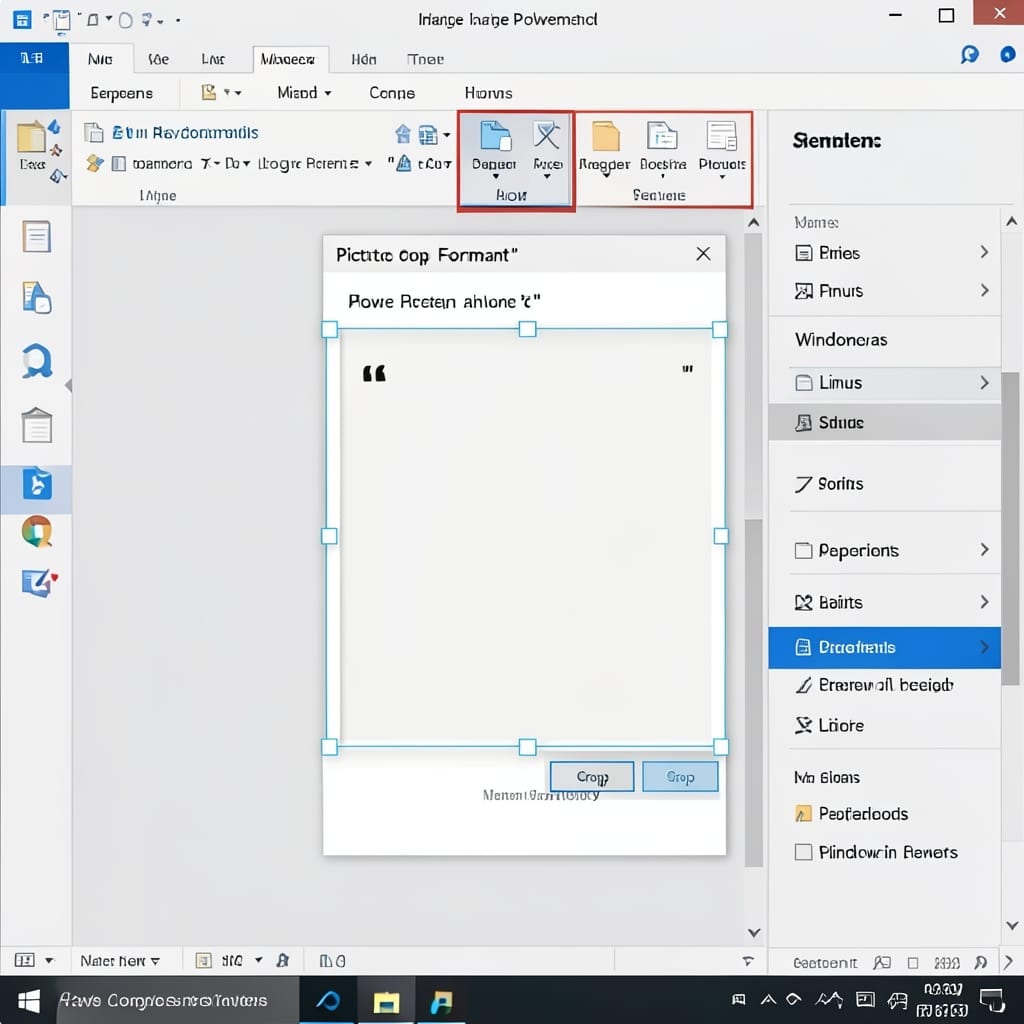Click the clipboard icon in title bar
The image size is (1024, 1024).
click(x=62, y=21)
